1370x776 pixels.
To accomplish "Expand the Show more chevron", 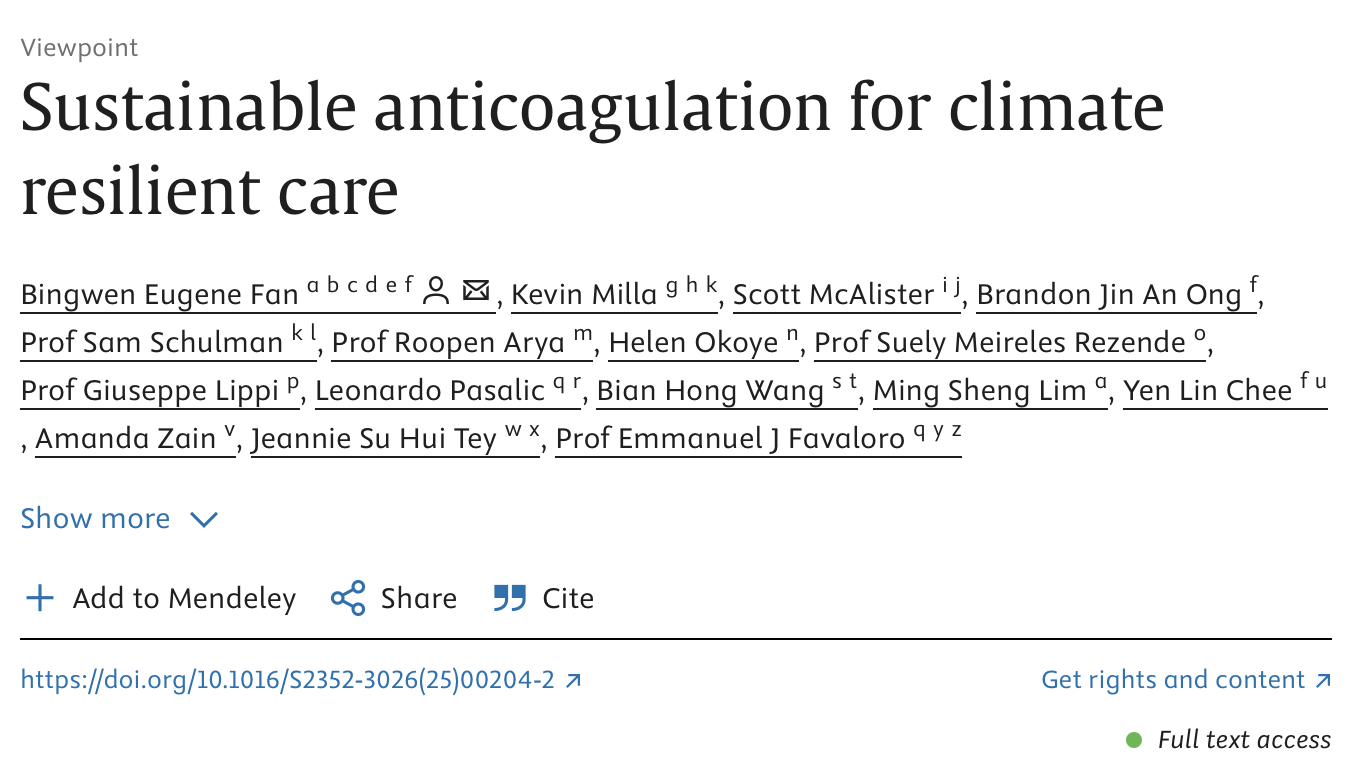I will [x=204, y=520].
